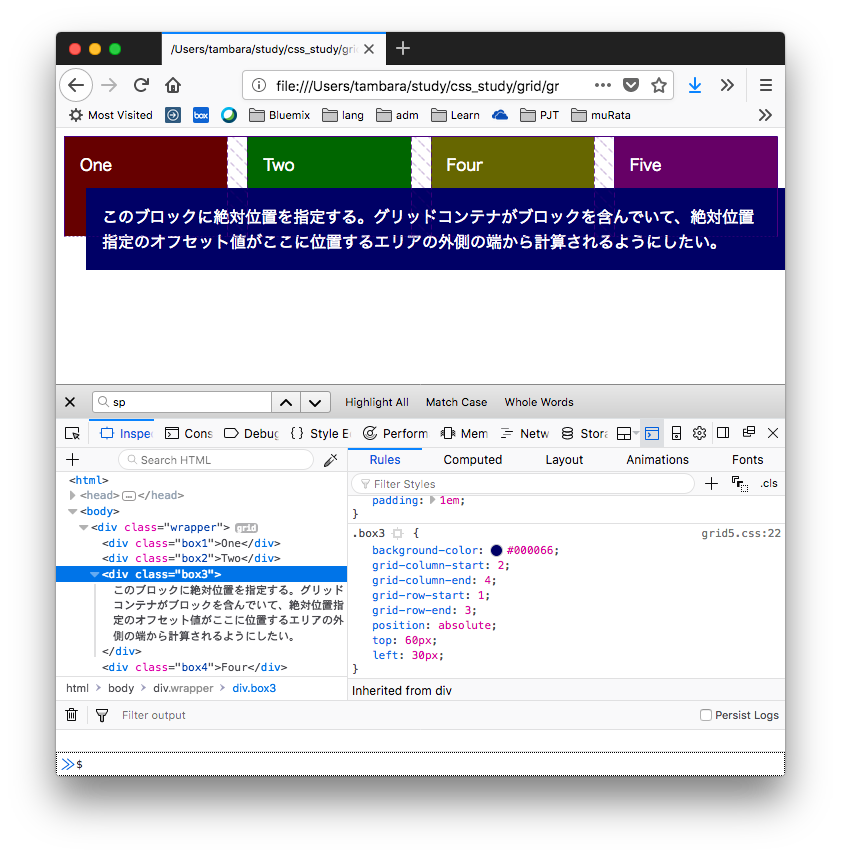Toggle pseudo-class panel

[739, 484]
